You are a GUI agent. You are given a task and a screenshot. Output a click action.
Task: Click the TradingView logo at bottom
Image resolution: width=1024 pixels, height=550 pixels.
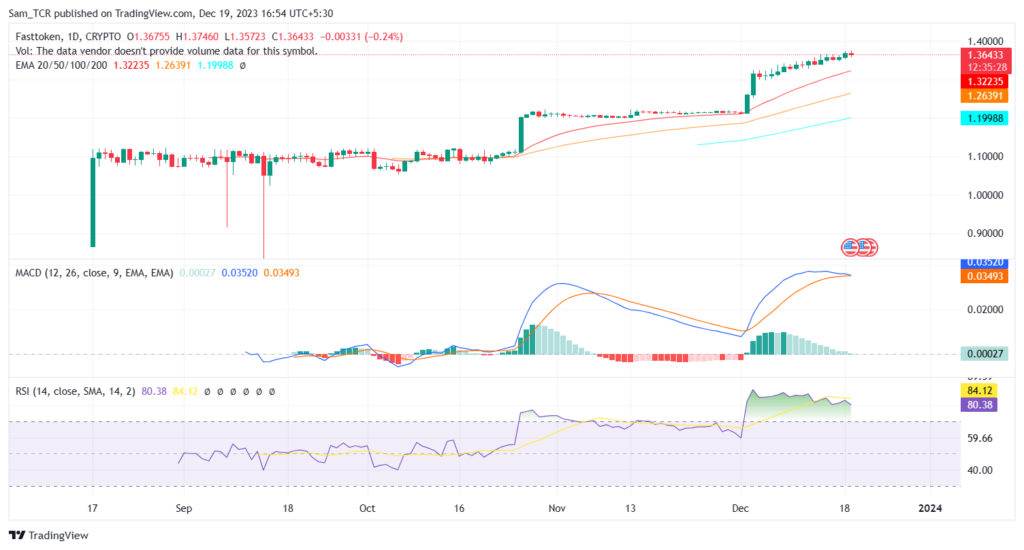coord(48,535)
